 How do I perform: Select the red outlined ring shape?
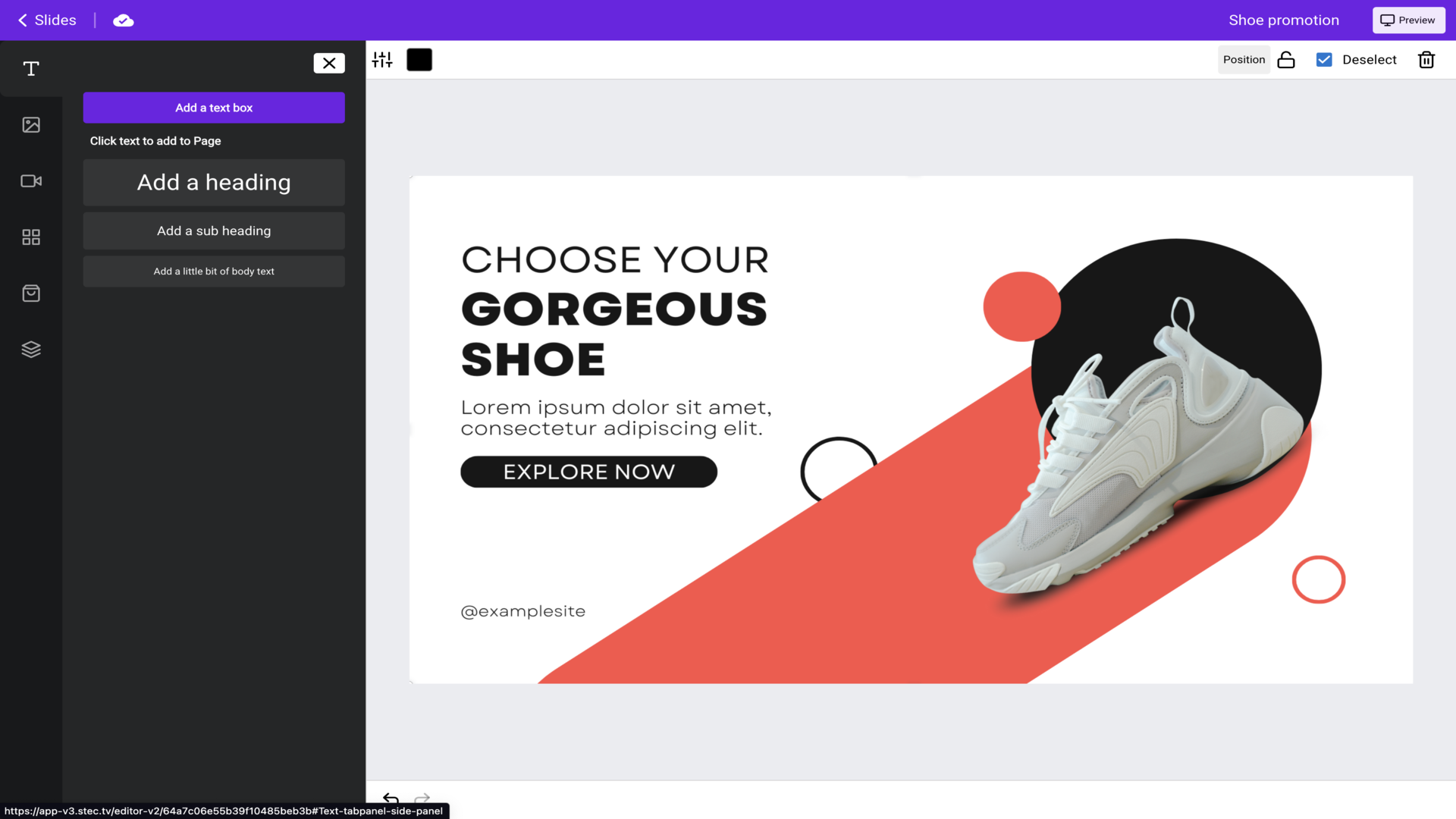(x=1319, y=579)
